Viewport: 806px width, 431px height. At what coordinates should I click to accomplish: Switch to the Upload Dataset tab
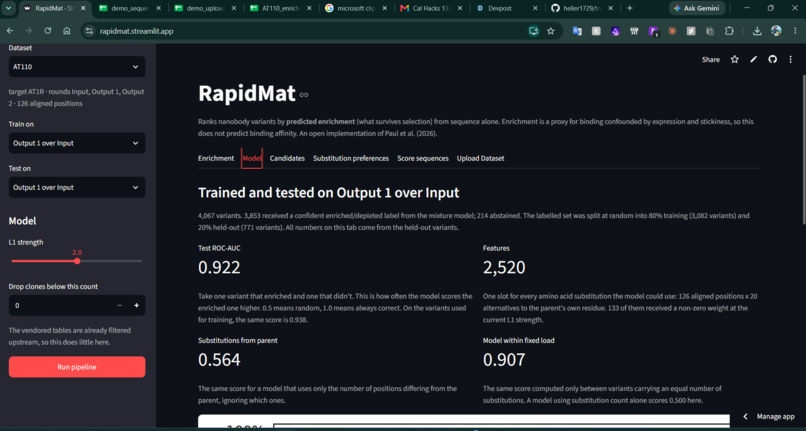click(x=481, y=158)
